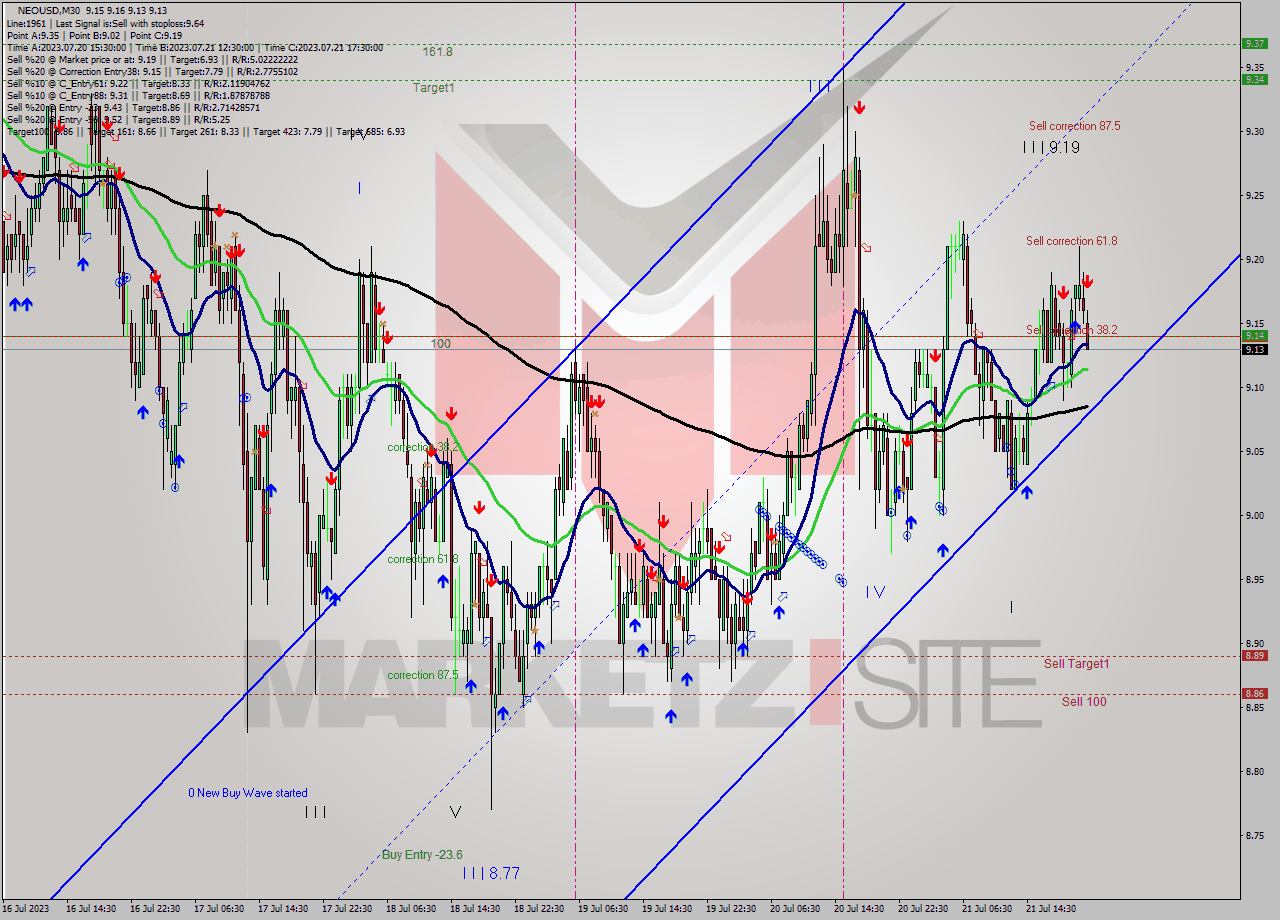
Task: Click the '16 Jul 2023' time axis label
Action: coord(27,909)
